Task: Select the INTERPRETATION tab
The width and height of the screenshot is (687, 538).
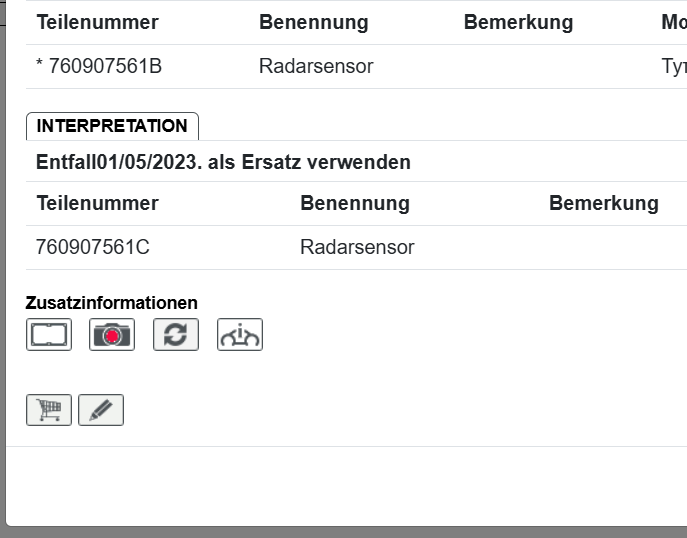Action: [x=112, y=126]
